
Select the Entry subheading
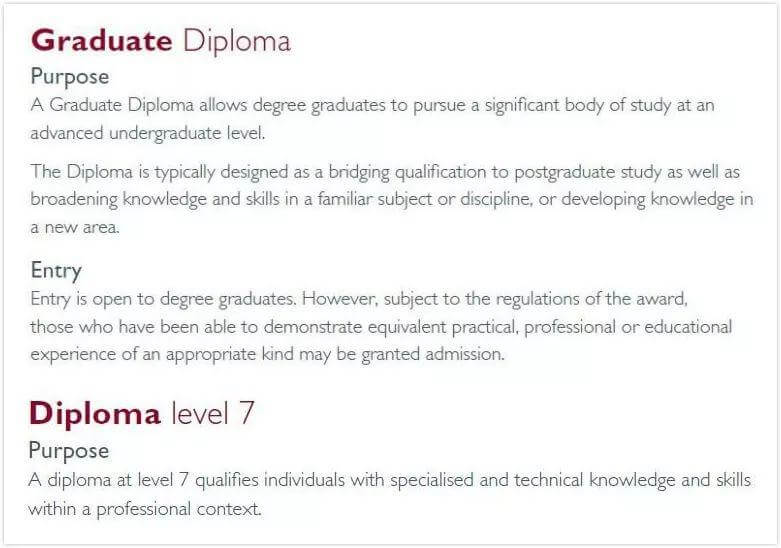[x=56, y=270]
